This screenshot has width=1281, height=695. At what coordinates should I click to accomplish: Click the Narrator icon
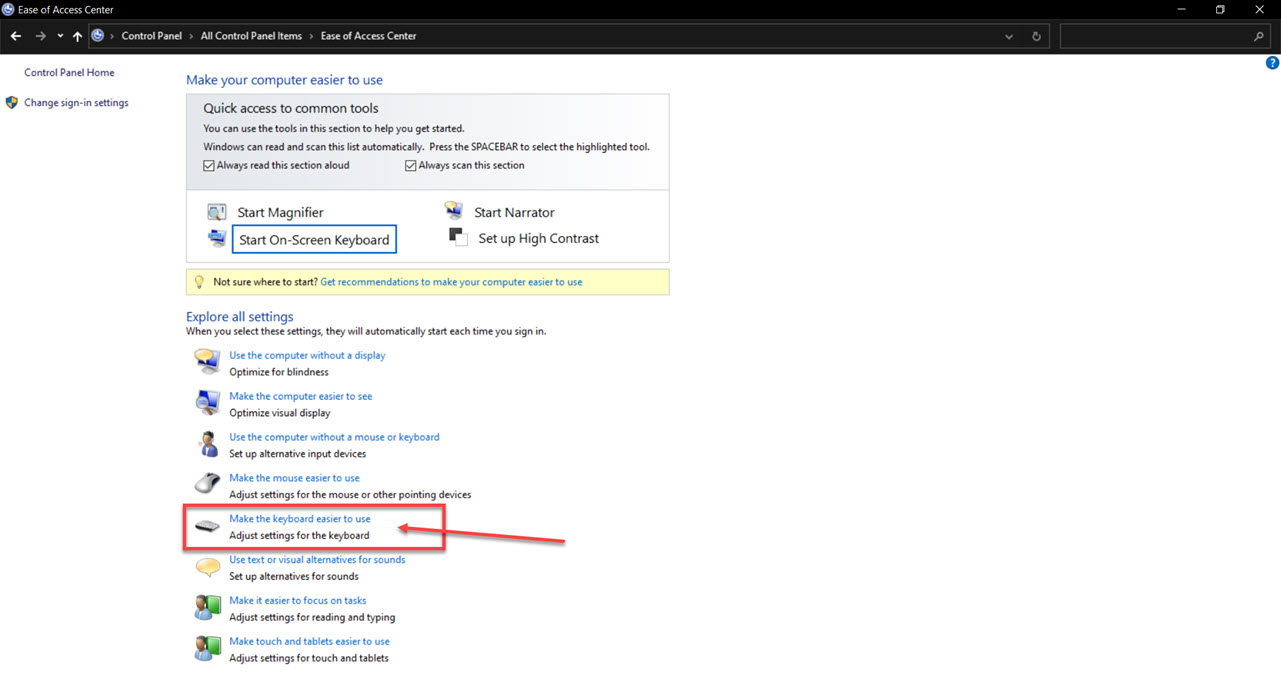click(454, 211)
